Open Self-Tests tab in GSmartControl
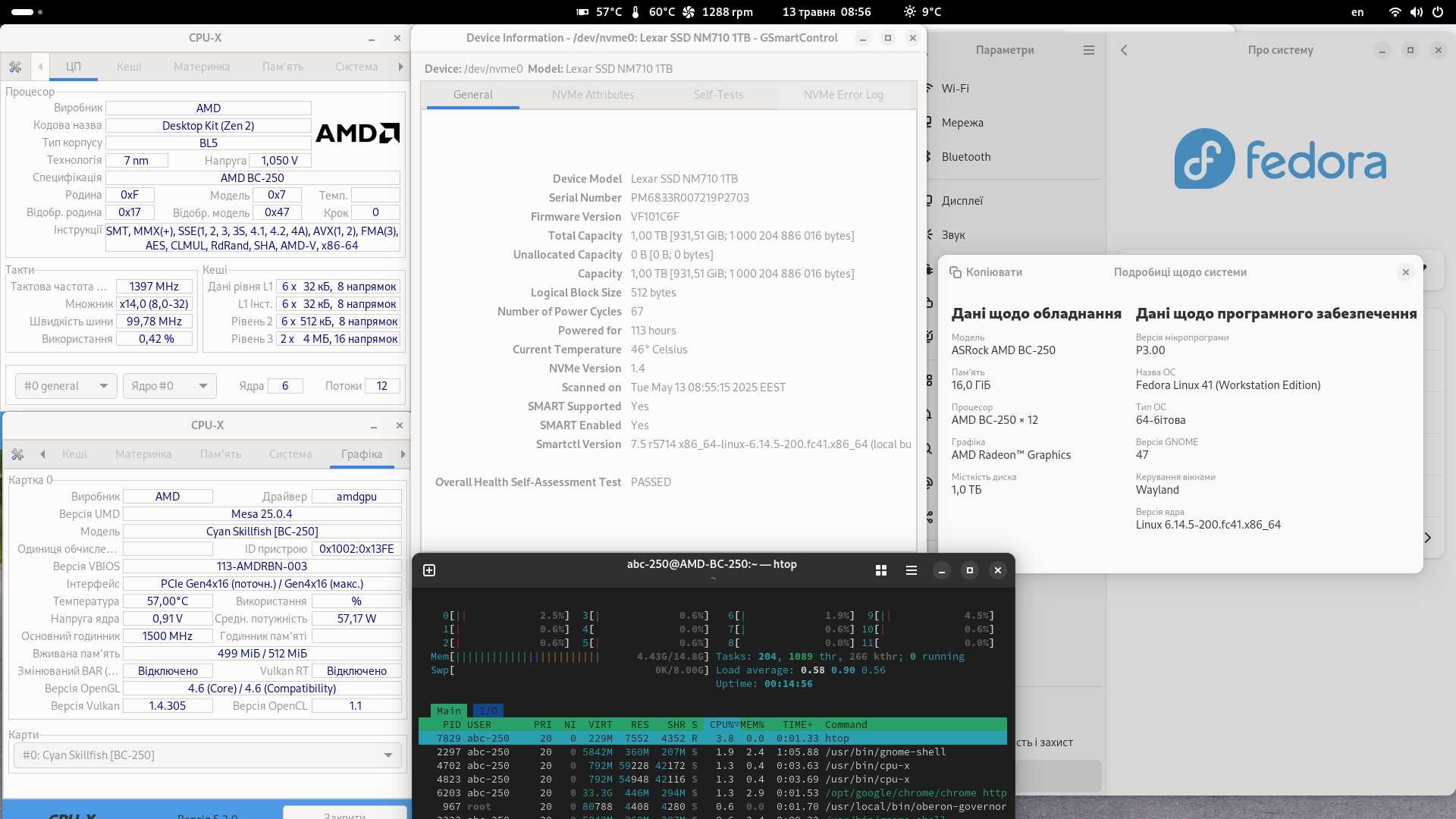 (x=718, y=95)
